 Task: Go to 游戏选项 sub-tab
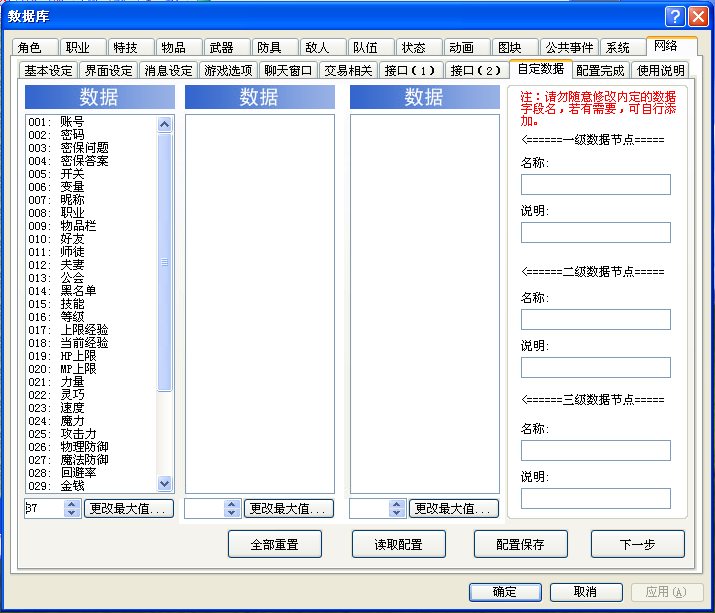(228, 71)
